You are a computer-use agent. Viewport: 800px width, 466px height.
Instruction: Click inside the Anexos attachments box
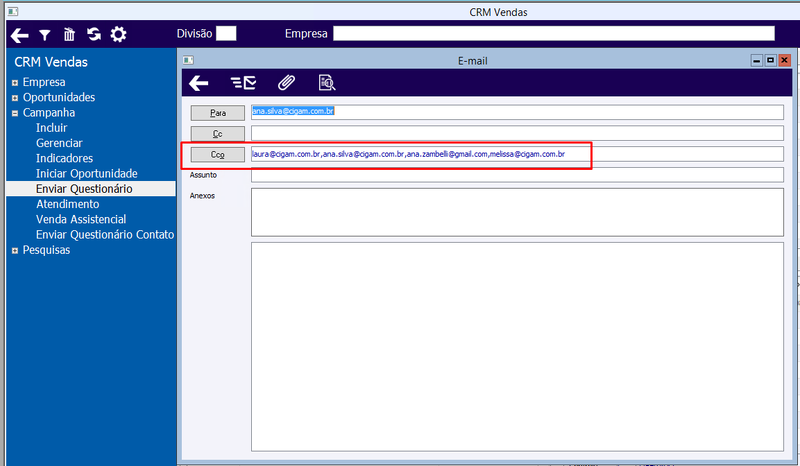(x=517, y=212)
